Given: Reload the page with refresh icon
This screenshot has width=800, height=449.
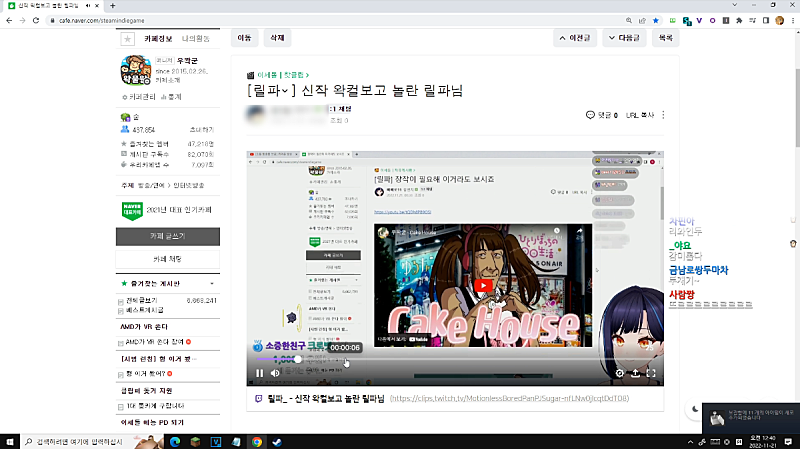Looking at the screenshot, I should click(36, 20).
